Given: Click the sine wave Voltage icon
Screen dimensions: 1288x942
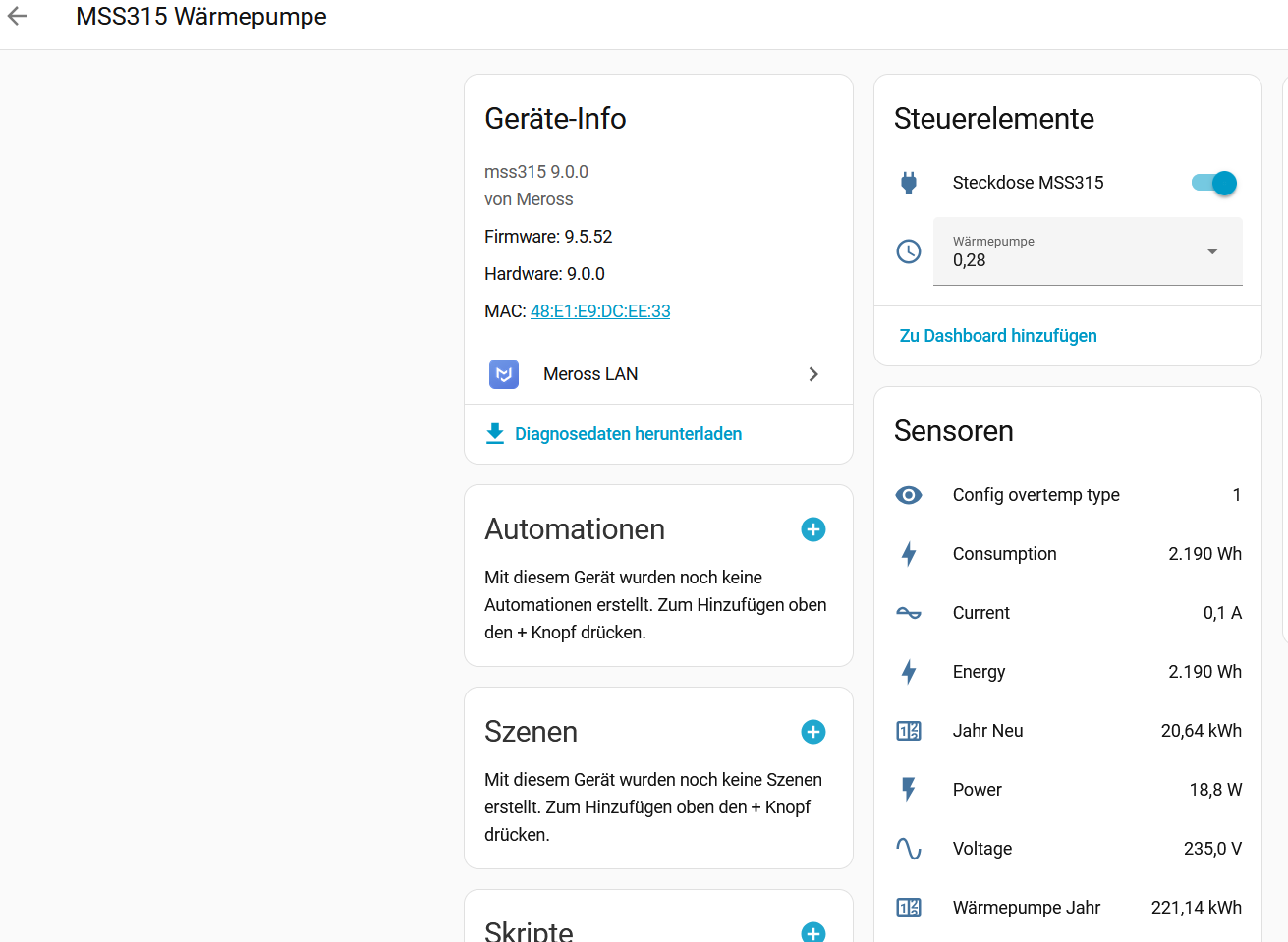Looking at the screenshot, I should pyautogui.click(x=909, y=849).
